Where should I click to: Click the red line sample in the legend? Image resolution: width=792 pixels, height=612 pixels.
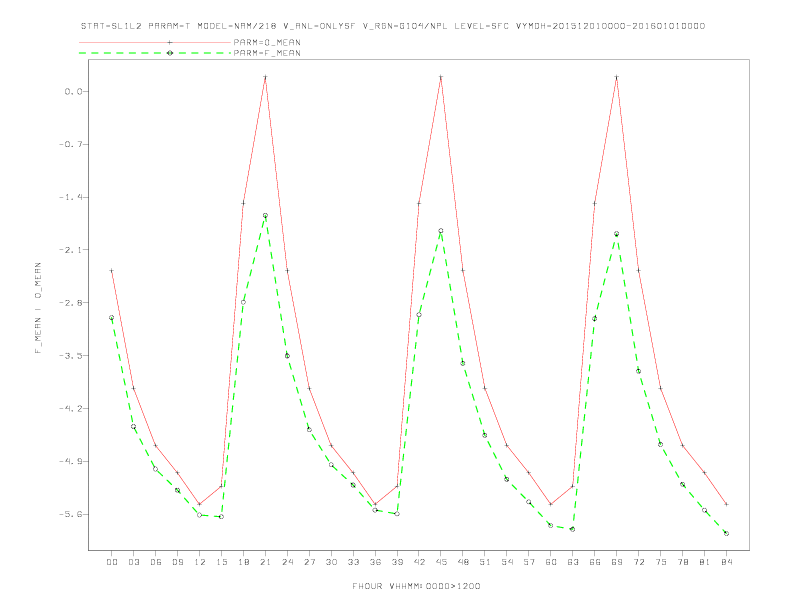155,42
